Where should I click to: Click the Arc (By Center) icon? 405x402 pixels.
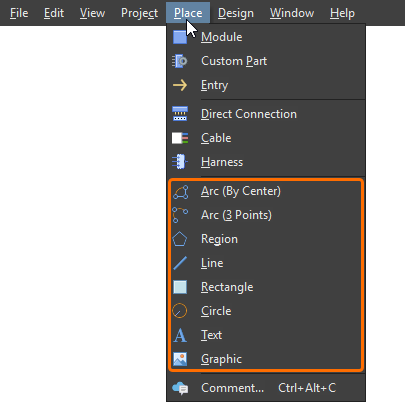click(180, 192)
